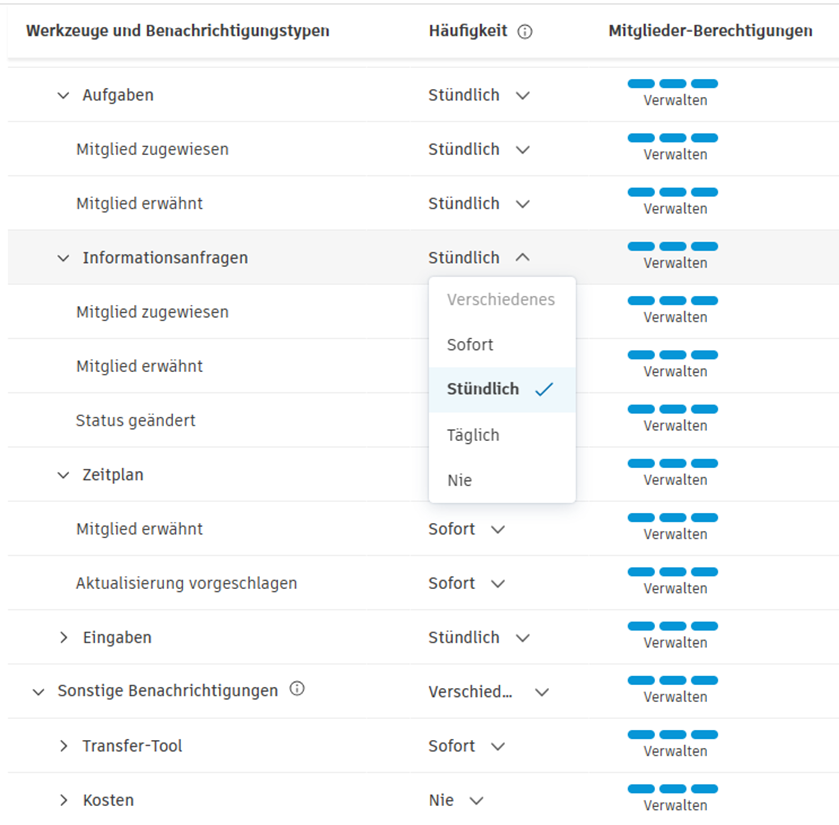This screenshot has width=839, height=825.
Task: Collapse the Aufgaben section
Action: 63,95
